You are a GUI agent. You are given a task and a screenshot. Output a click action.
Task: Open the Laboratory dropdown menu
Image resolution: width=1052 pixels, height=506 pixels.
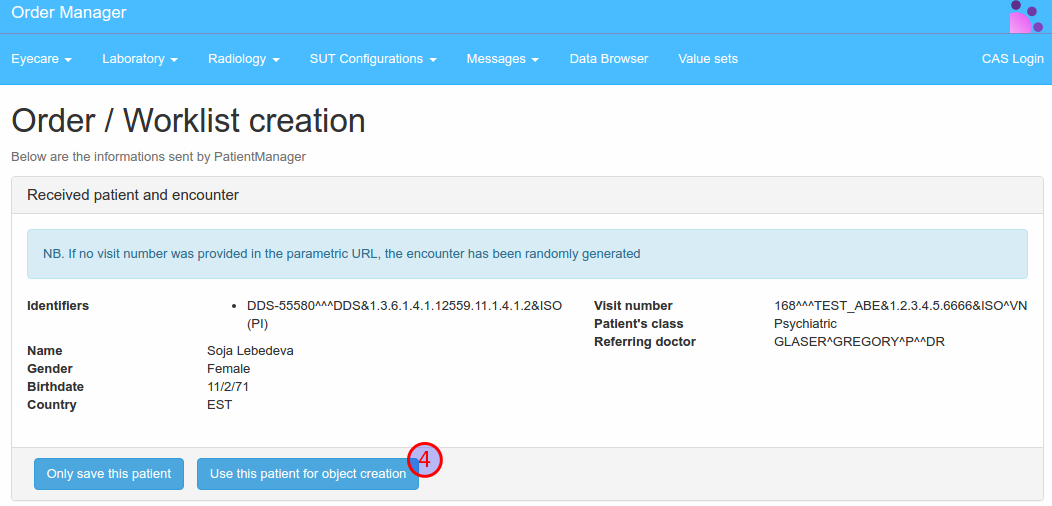click(x=139, y=59)
